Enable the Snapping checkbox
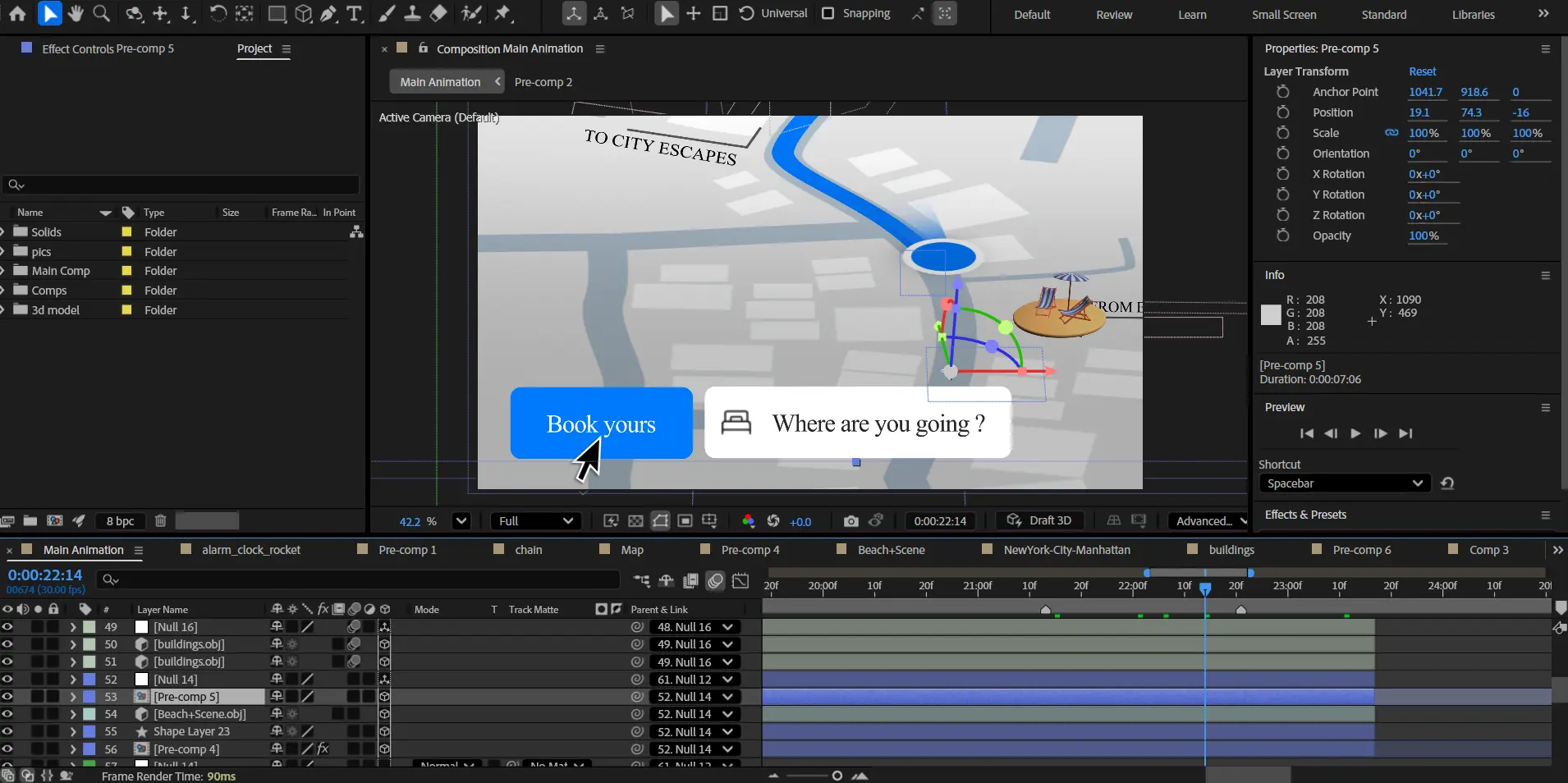The width and height of the screenshot is (1568, 783). coord(828,14)
